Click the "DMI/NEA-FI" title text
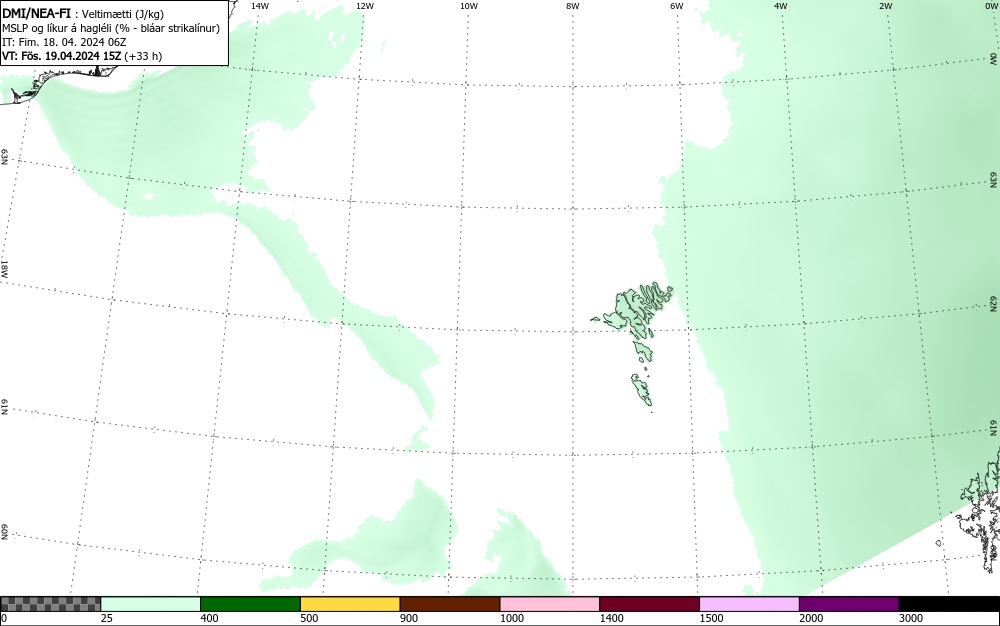Image resolution: width=1000 pixels, height=626 pixels. point(36,13)
